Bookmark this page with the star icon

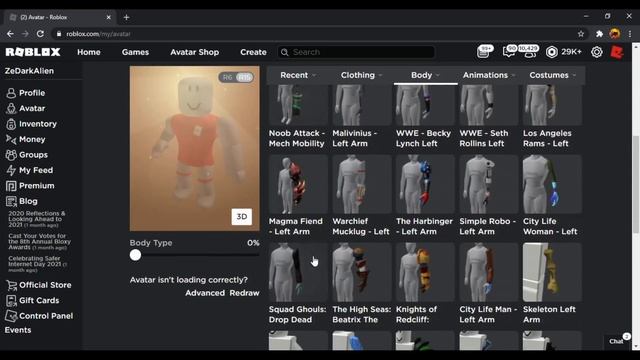click(581, 34)
